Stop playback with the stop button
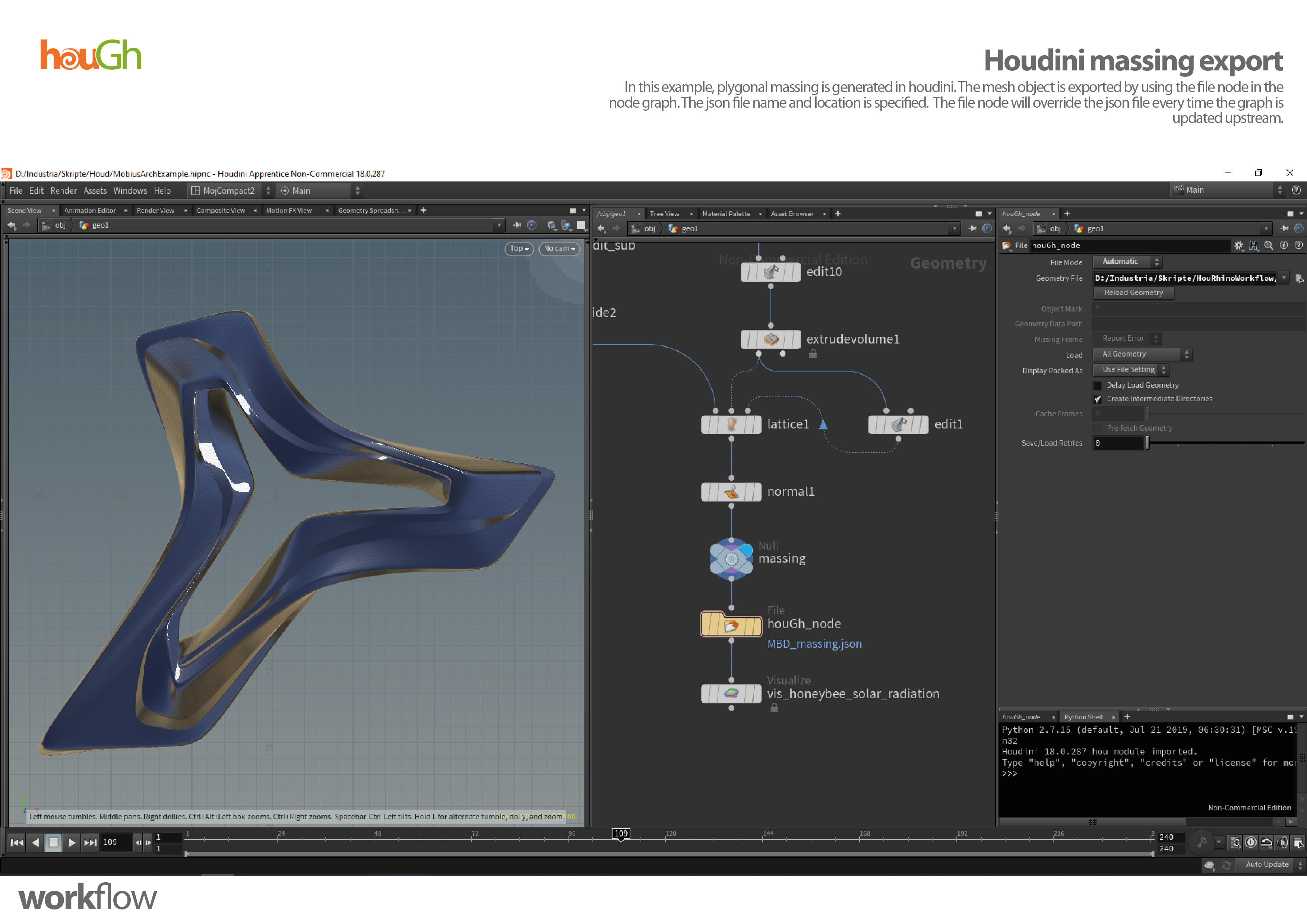The image size is (1307, 924). pos(54,842)
